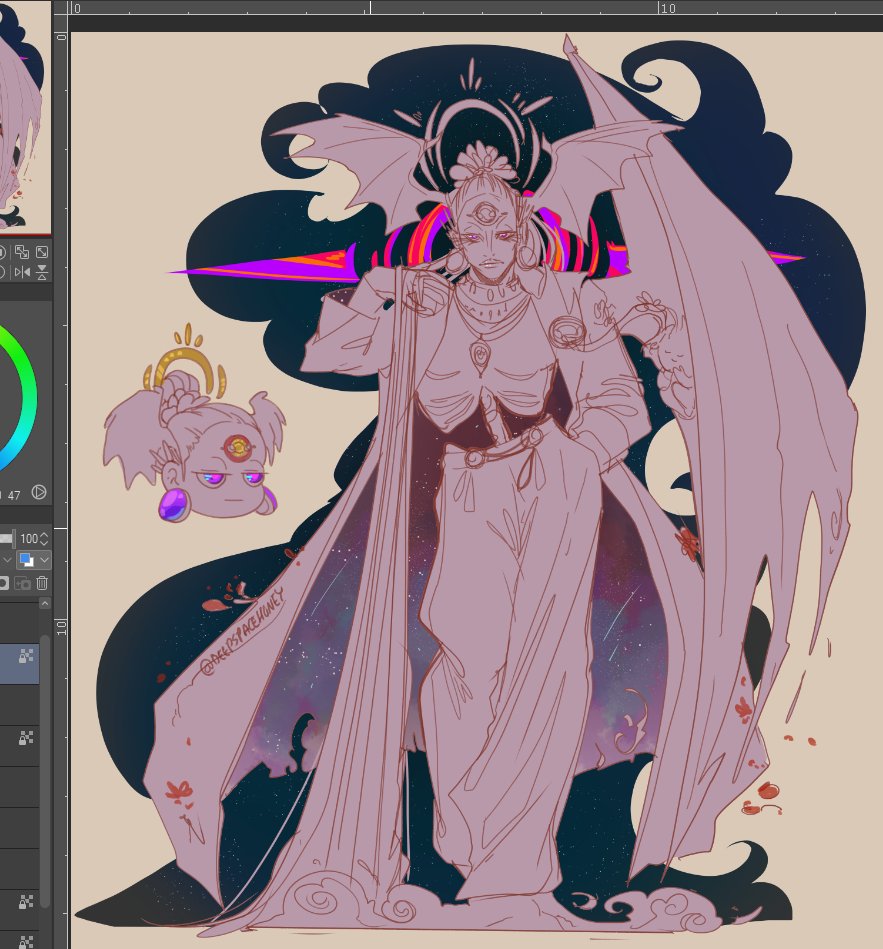Delete the layer with the trash icon
883x949 pixels.
pos(42,583)
